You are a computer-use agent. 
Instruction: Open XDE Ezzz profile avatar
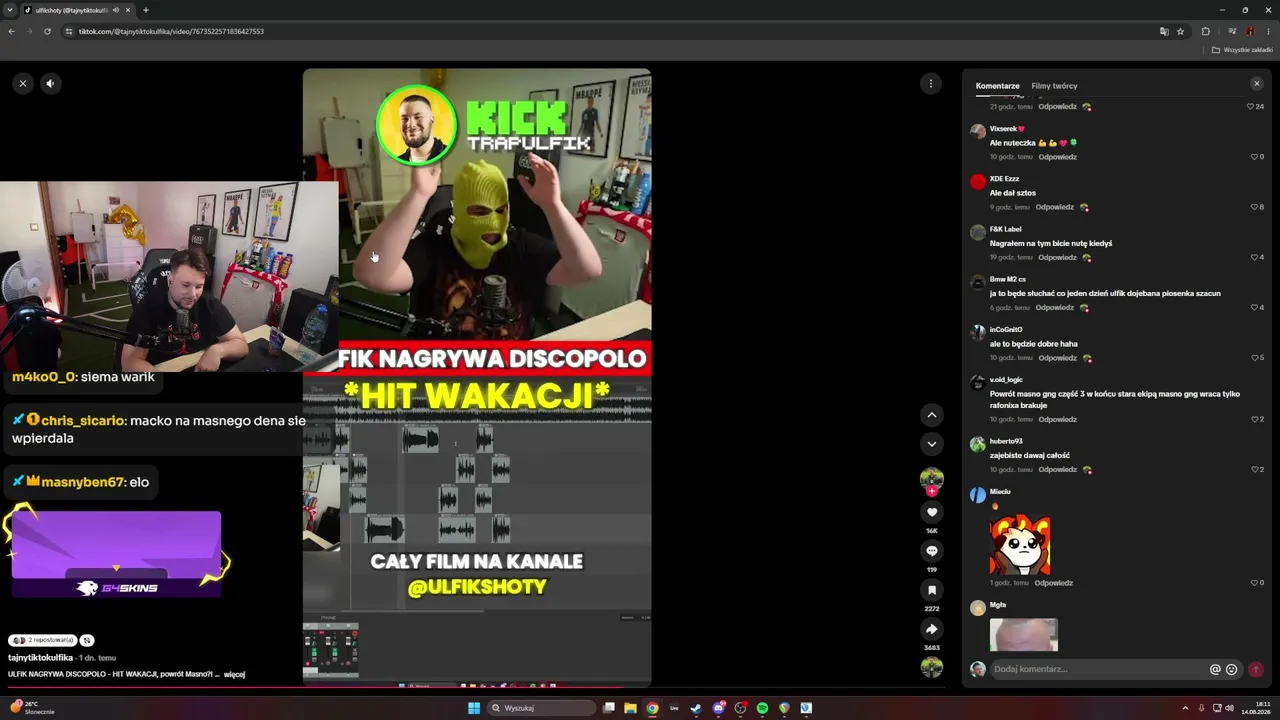click(x=978, y=181)
